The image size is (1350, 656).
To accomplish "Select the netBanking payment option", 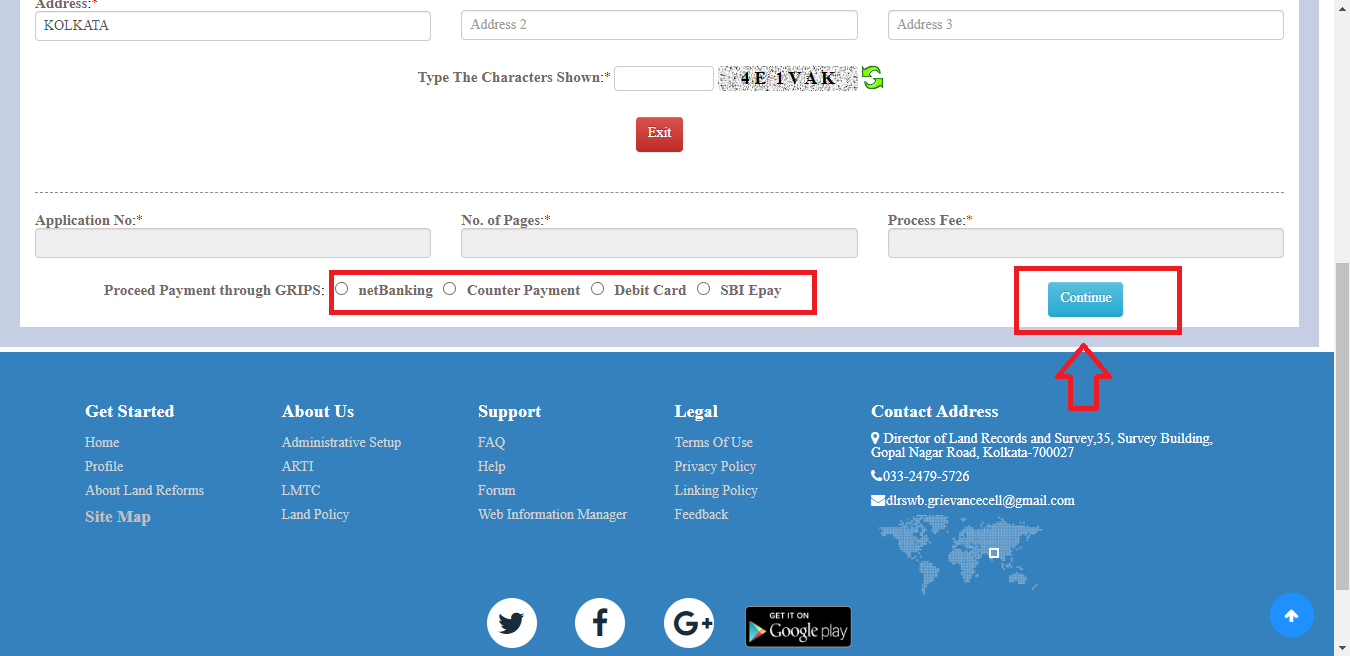I will point(342,289).
